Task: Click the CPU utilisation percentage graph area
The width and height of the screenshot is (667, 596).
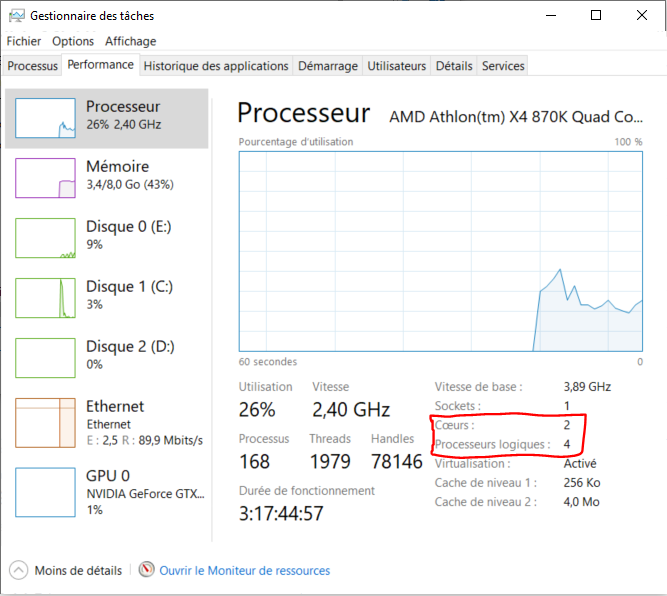Action: pyautogui.click(x=441, y=251)
